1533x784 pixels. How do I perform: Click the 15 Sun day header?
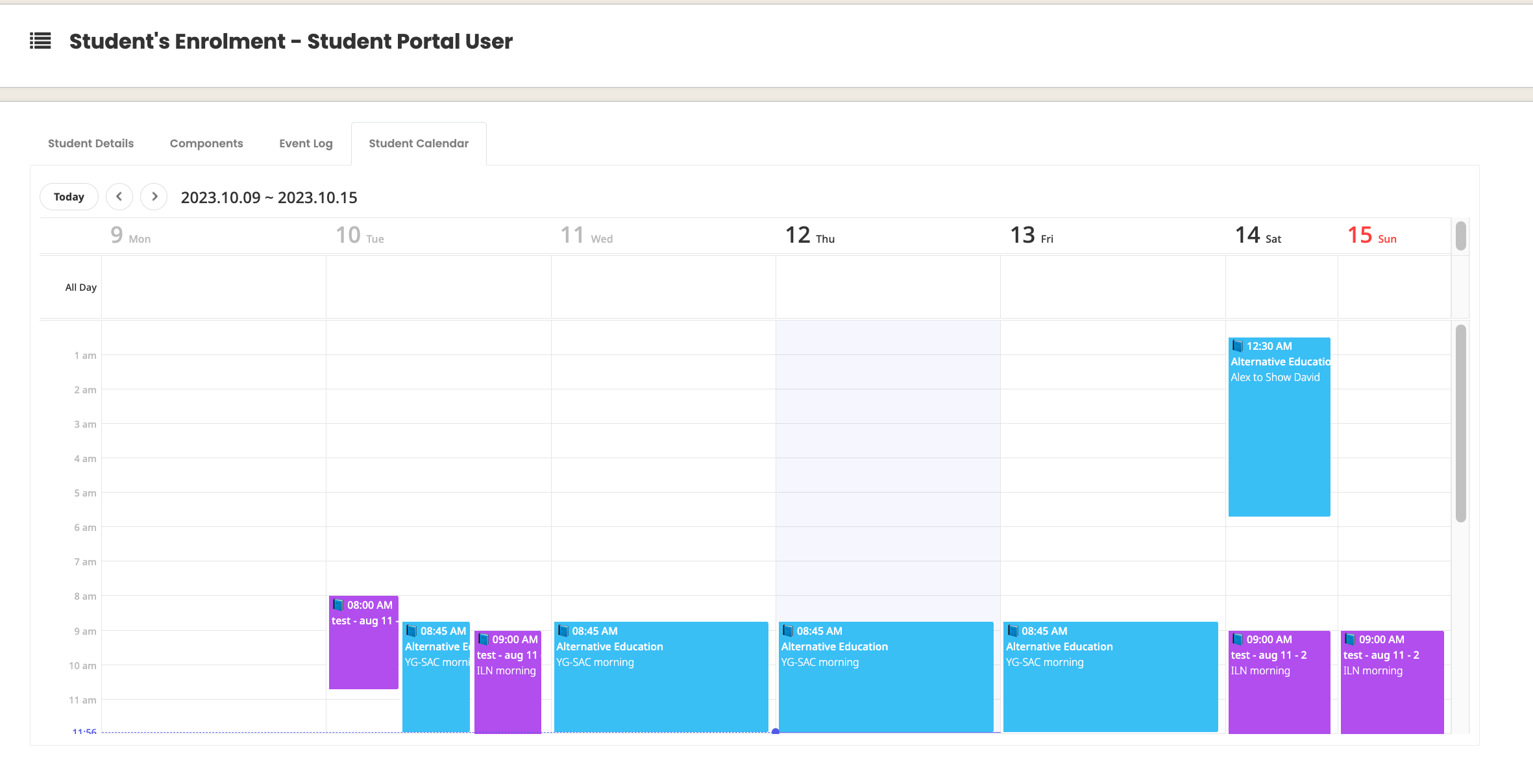(x=1372, y=235)
